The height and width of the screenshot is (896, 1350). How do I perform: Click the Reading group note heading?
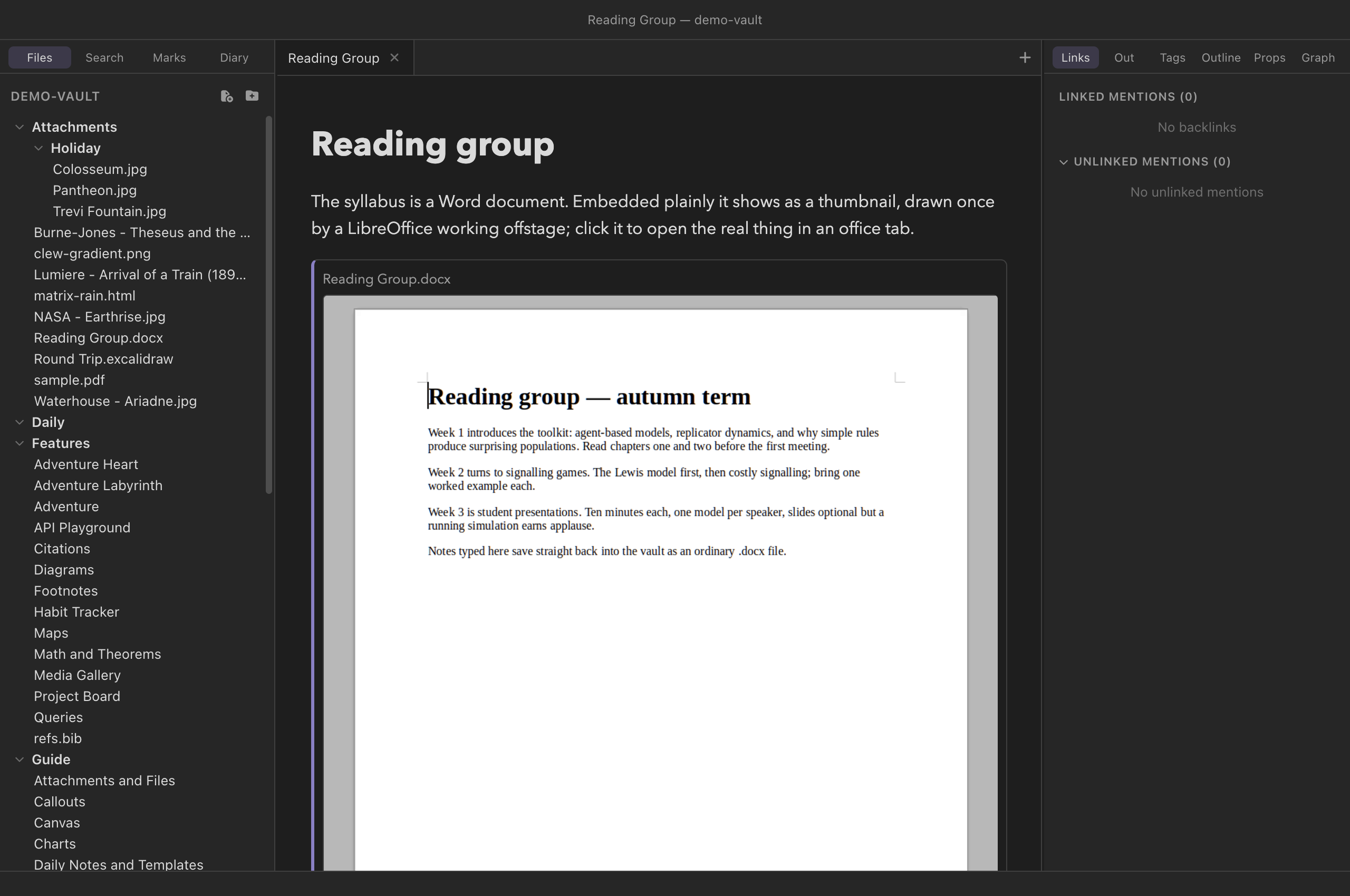click(x=433, y=144)
